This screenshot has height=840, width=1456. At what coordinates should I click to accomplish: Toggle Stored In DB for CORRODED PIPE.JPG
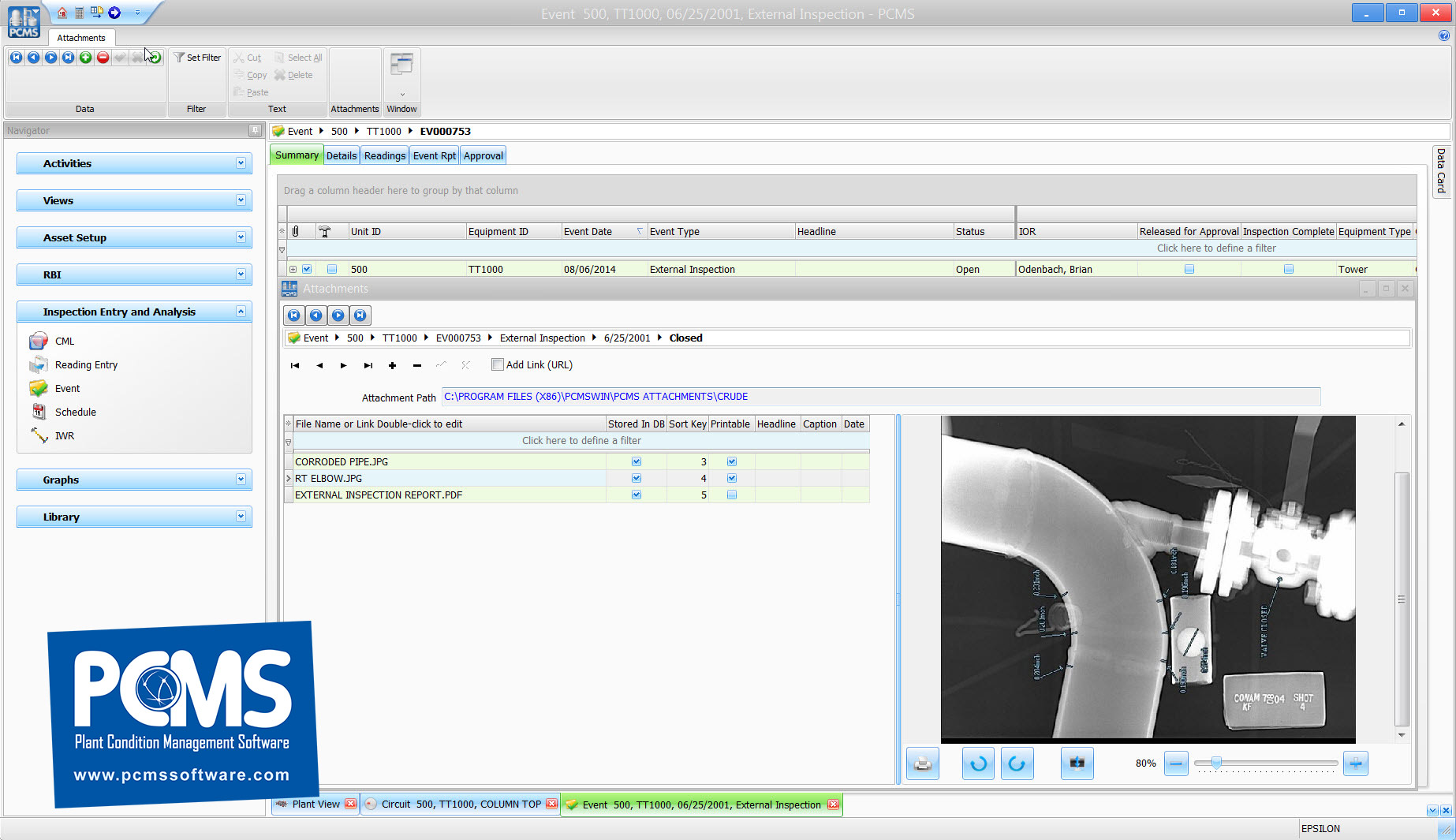(x=637, y=462)
